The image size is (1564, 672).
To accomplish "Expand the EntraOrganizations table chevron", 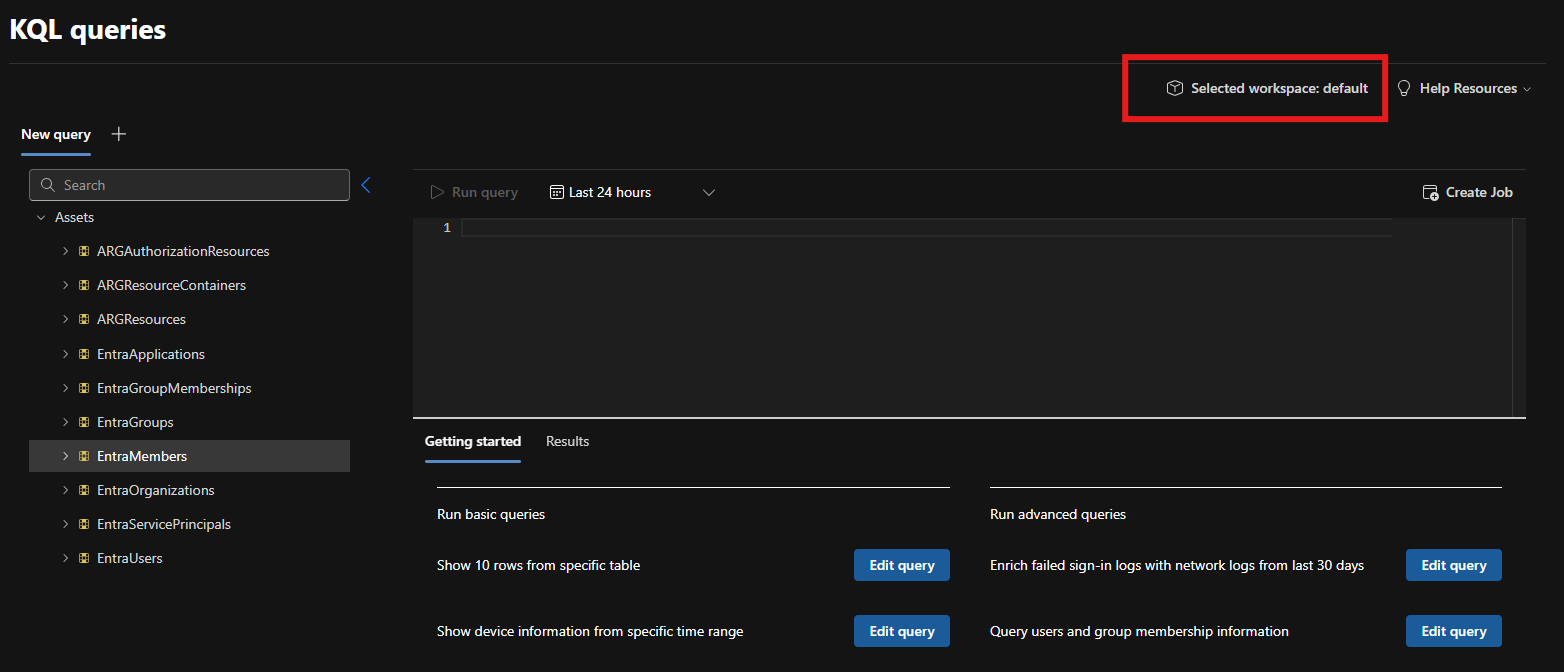I will coord(65,490).
